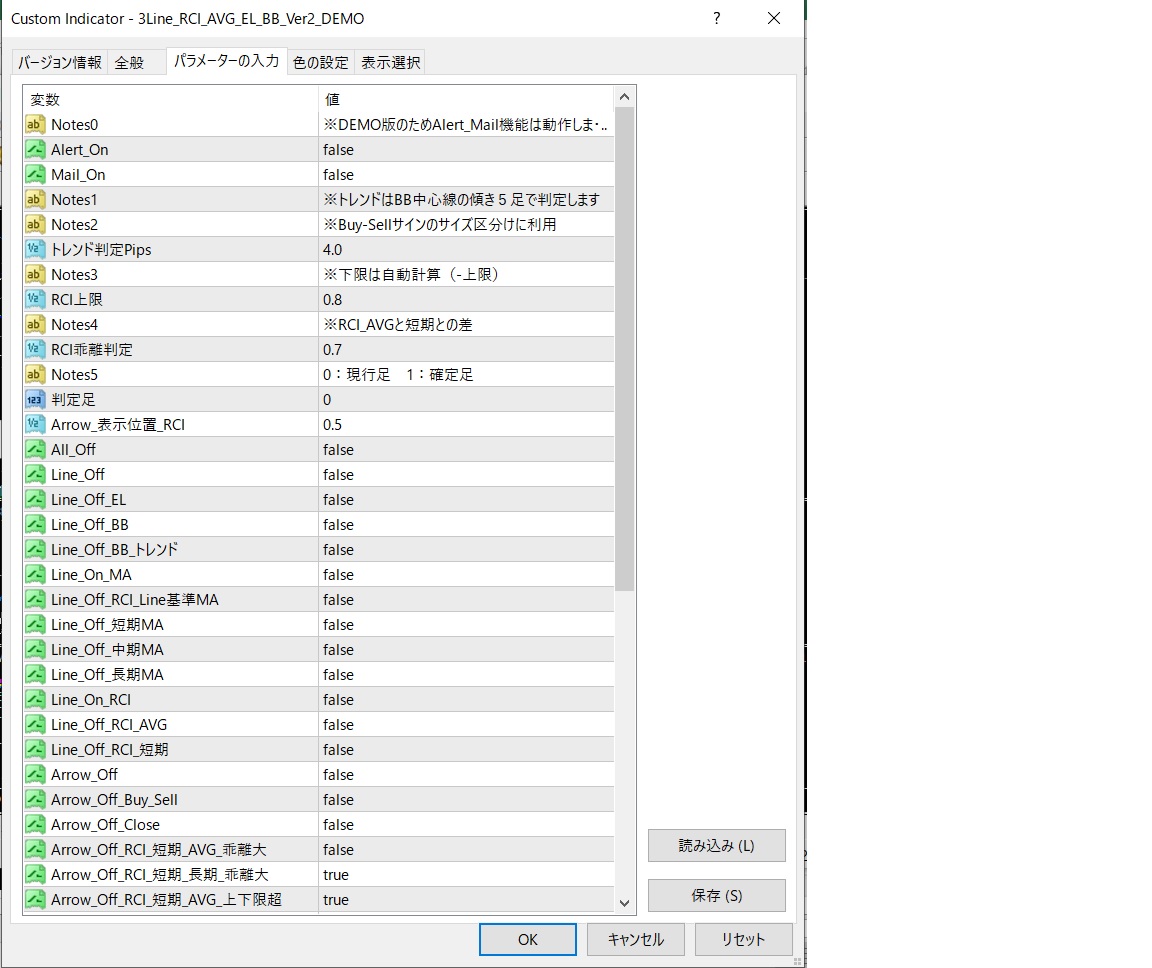
Task: Open the 表示選択 tab
Action: click(x=390, y=62)
